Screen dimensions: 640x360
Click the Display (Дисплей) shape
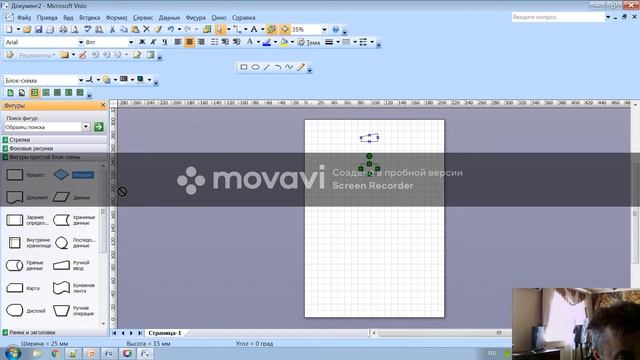(15, 310)
